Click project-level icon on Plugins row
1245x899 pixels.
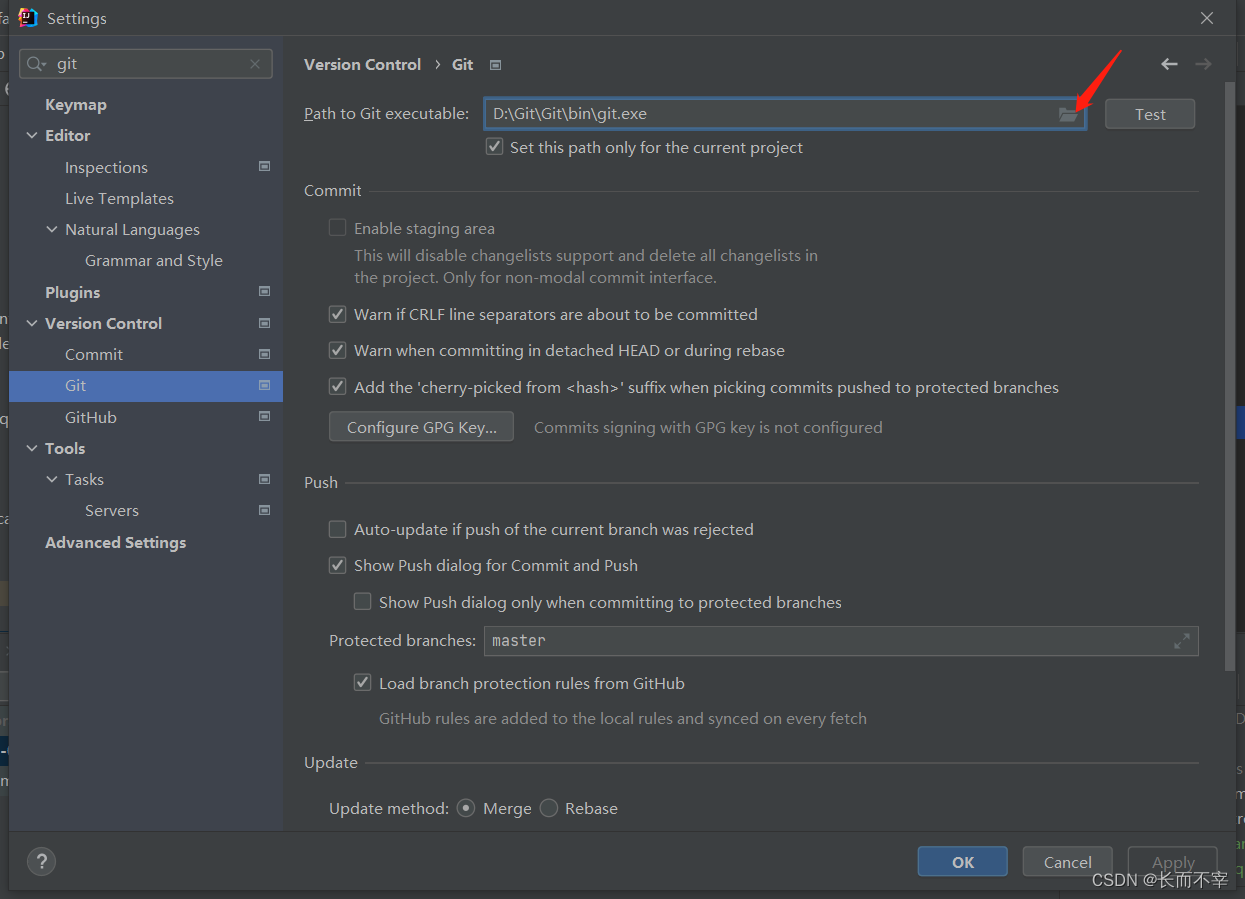tap(264, 291)
